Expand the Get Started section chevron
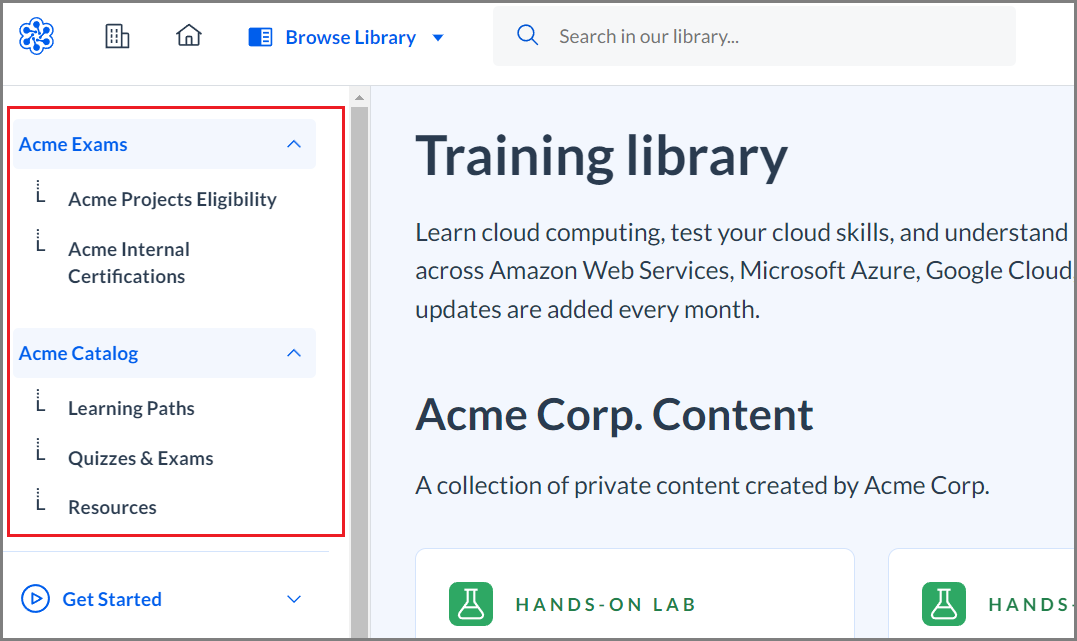The height and width of the screenshot is (641, 1077). tap(294, 599)
